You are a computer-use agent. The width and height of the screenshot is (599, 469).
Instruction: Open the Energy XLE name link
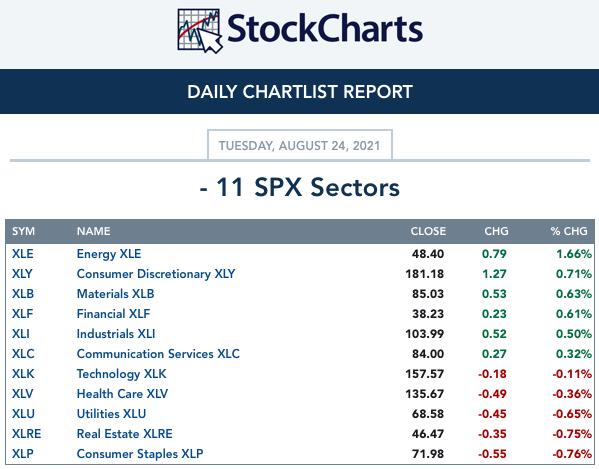[109, 254]
